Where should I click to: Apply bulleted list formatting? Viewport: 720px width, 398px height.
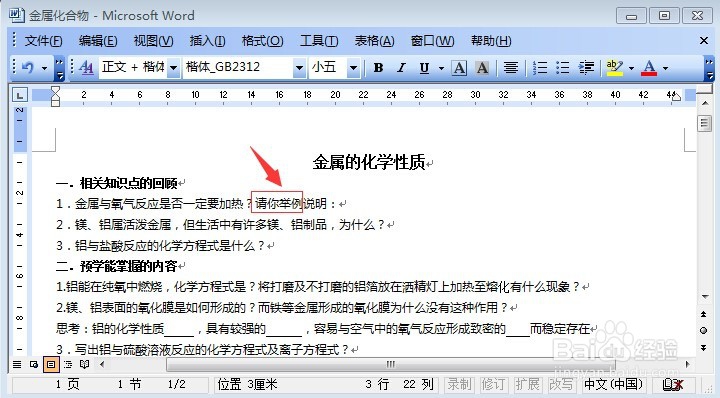click(x=563, y=68)
